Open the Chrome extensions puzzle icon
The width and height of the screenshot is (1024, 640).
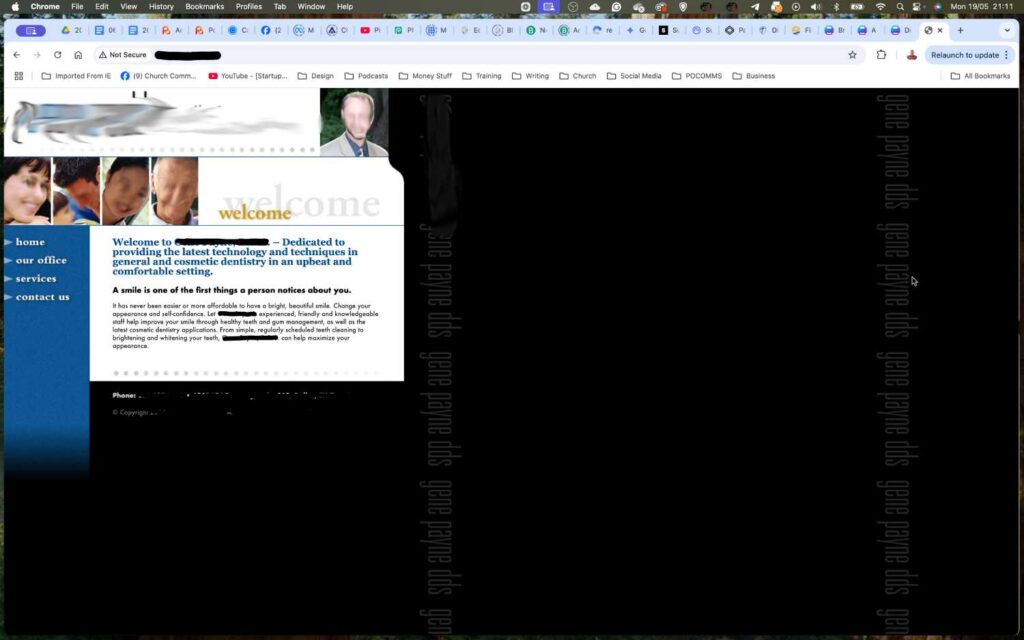[881, 54]
